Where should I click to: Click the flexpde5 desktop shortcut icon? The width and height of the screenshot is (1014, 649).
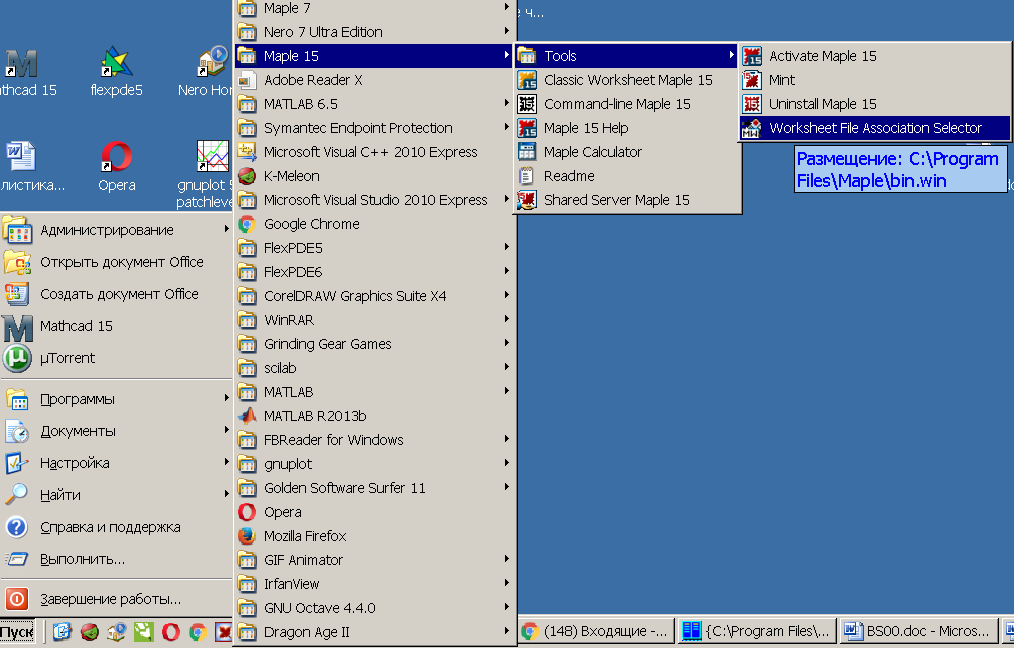click(x=117, y=62)
